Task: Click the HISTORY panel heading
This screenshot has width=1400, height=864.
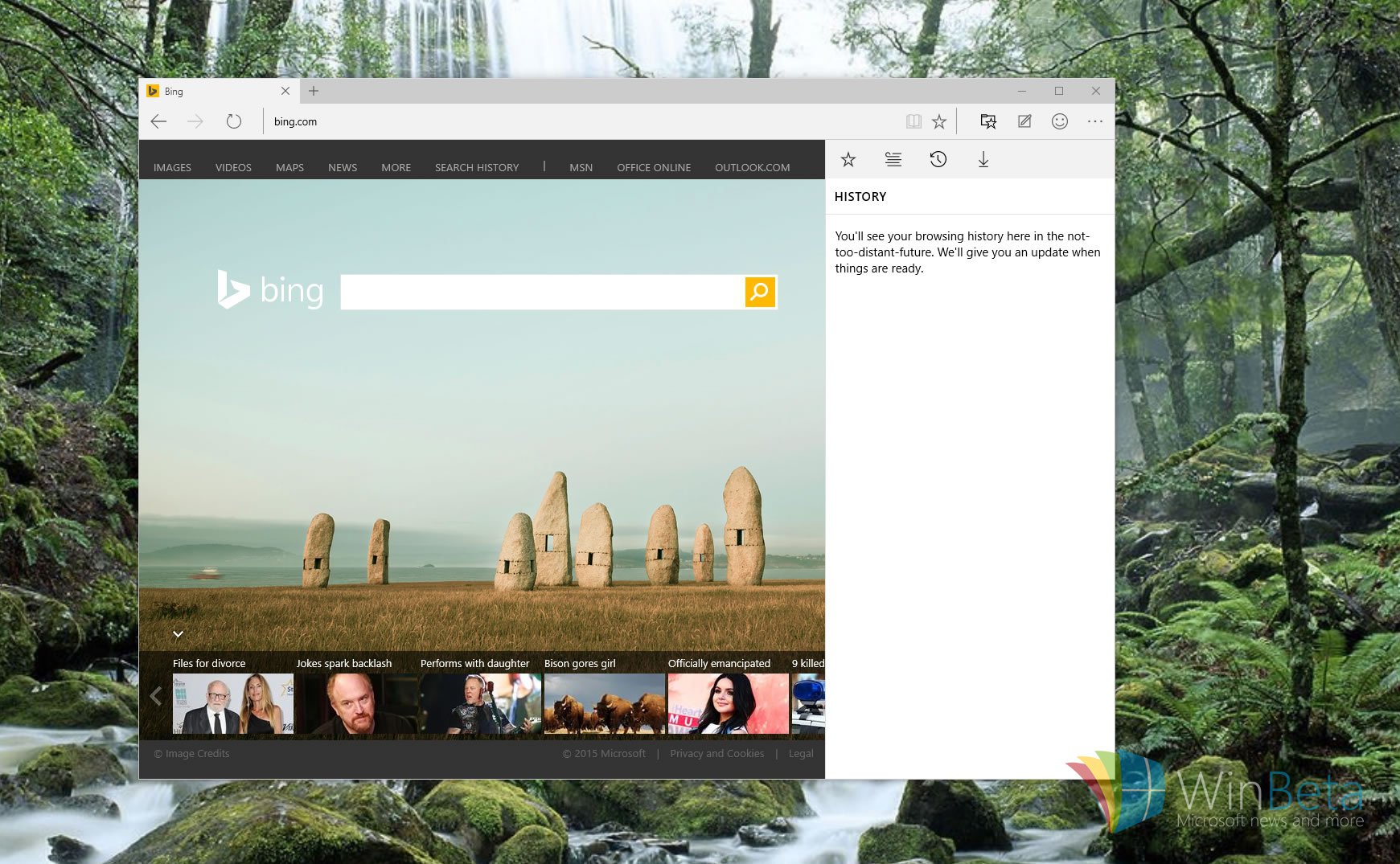Action: [860, 197]
